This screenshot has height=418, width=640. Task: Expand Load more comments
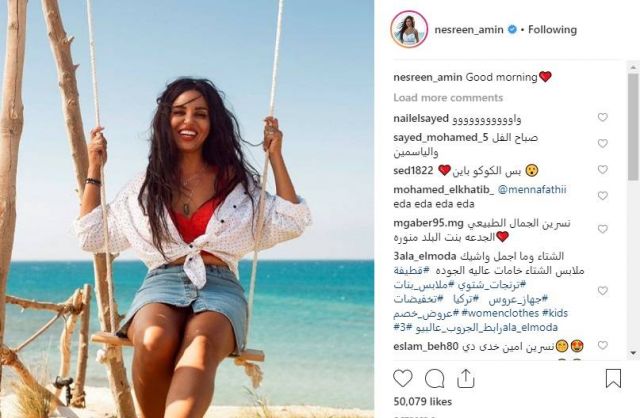click(x=448, y=98)
